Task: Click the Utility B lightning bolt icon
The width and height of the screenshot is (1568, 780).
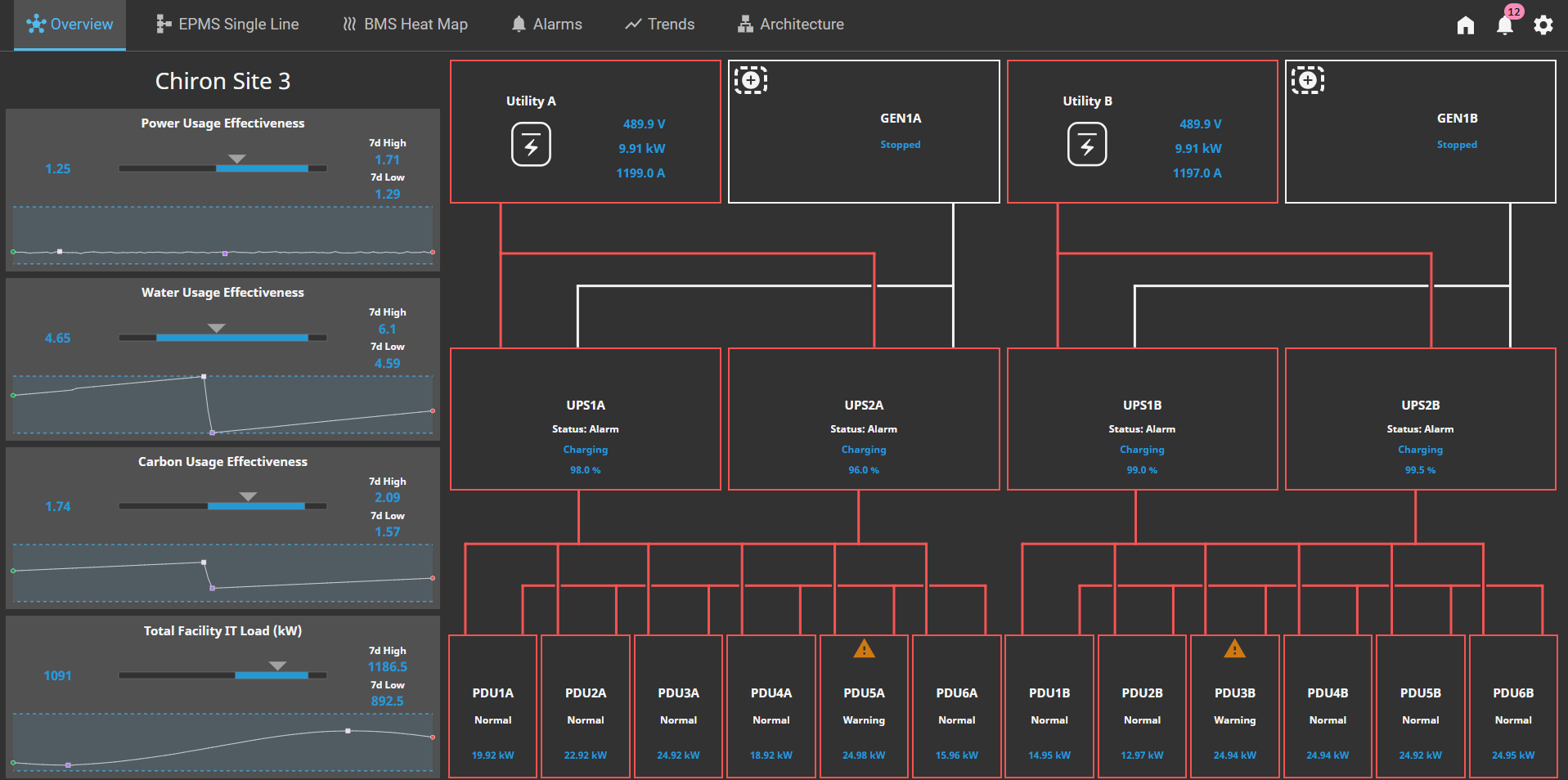Action: (x=1087, y=145)
